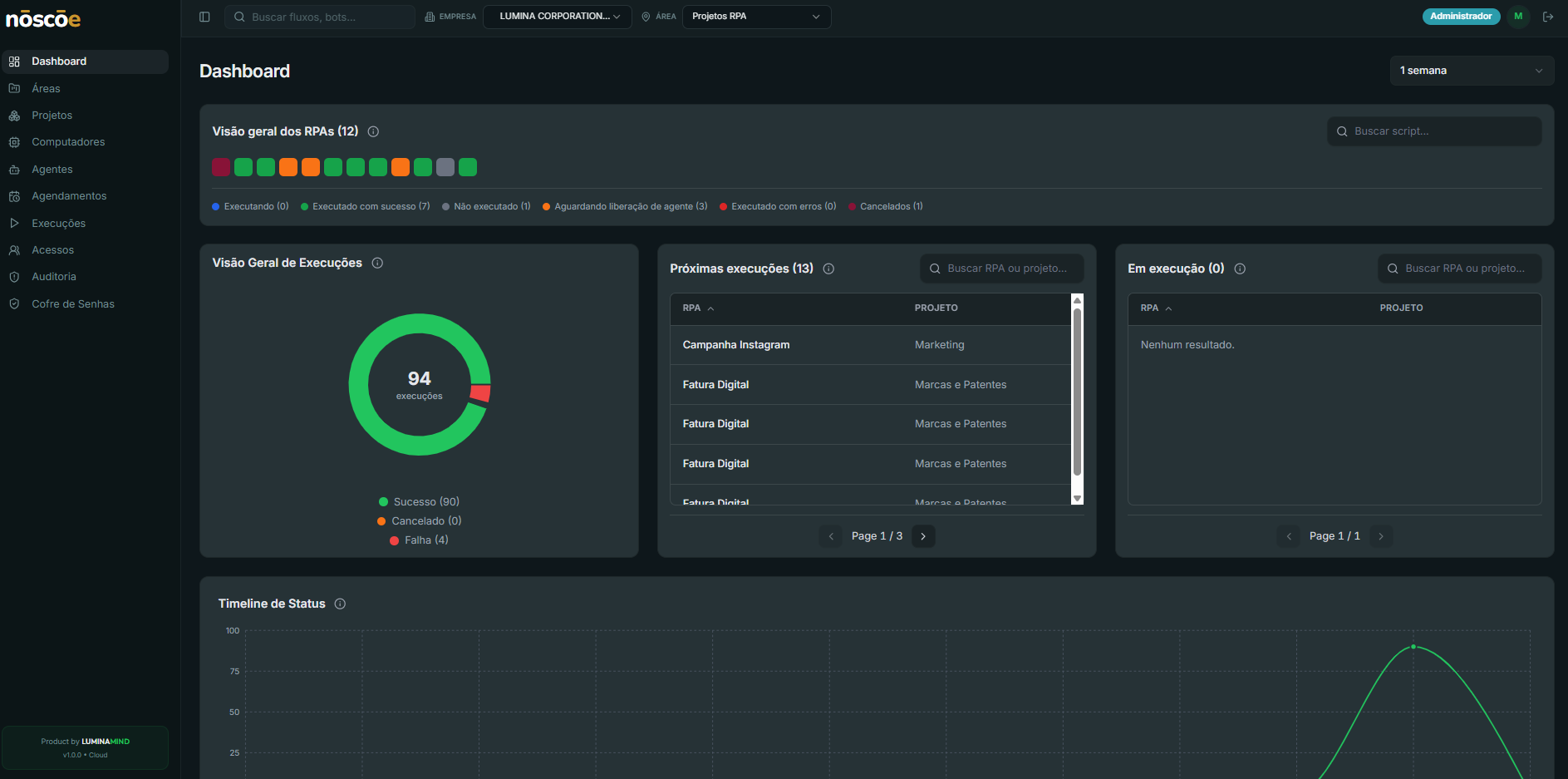Click the logout icon in top bar
Image resolution: width=1568 pixels, height=779 pixels.
pyautogui.click(x=1548, y=17)
